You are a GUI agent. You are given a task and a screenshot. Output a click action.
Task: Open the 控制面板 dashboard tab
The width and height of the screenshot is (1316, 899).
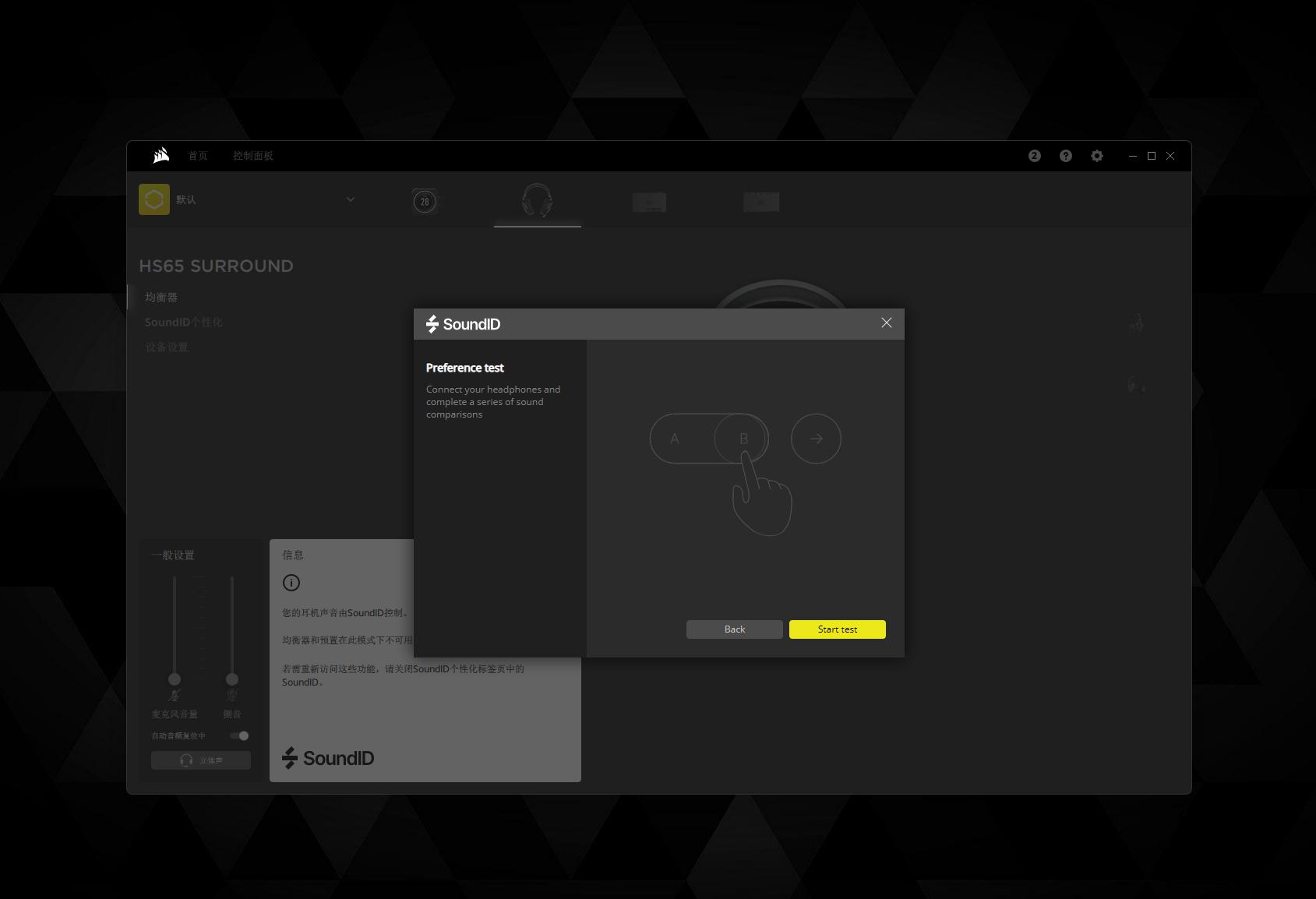tap(253, 156)
